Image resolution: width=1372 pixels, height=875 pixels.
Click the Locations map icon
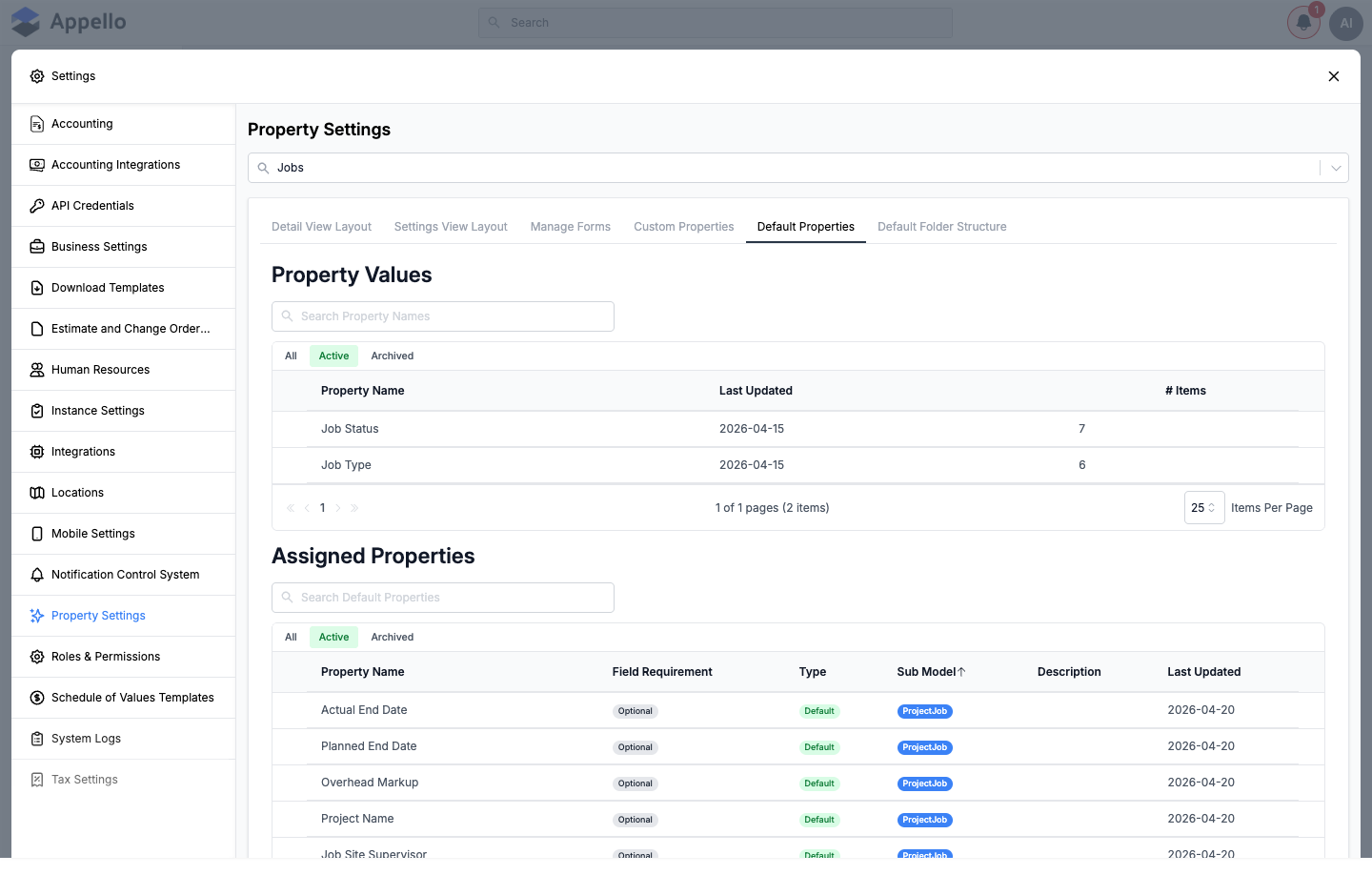tap(37, 493)
